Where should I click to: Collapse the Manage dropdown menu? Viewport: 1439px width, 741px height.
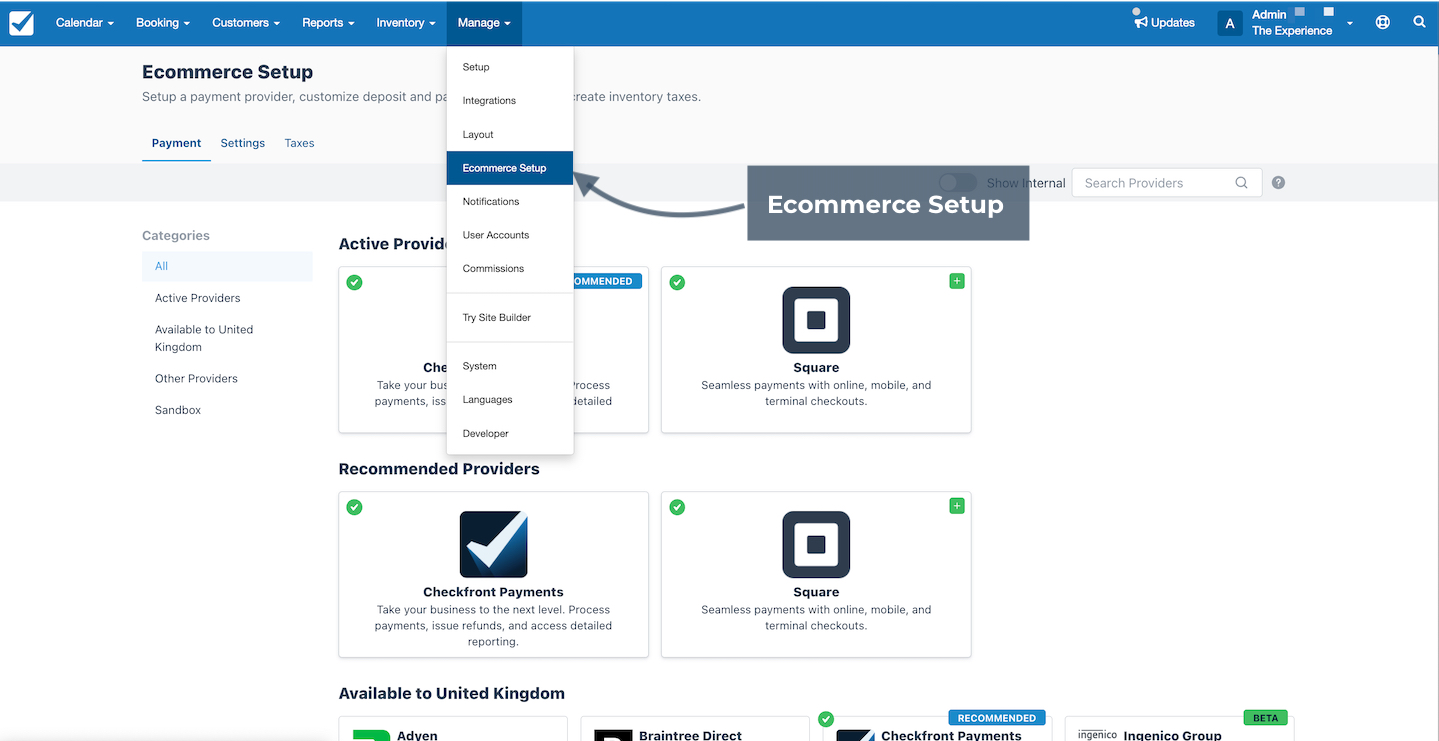[x=484, y=23]
